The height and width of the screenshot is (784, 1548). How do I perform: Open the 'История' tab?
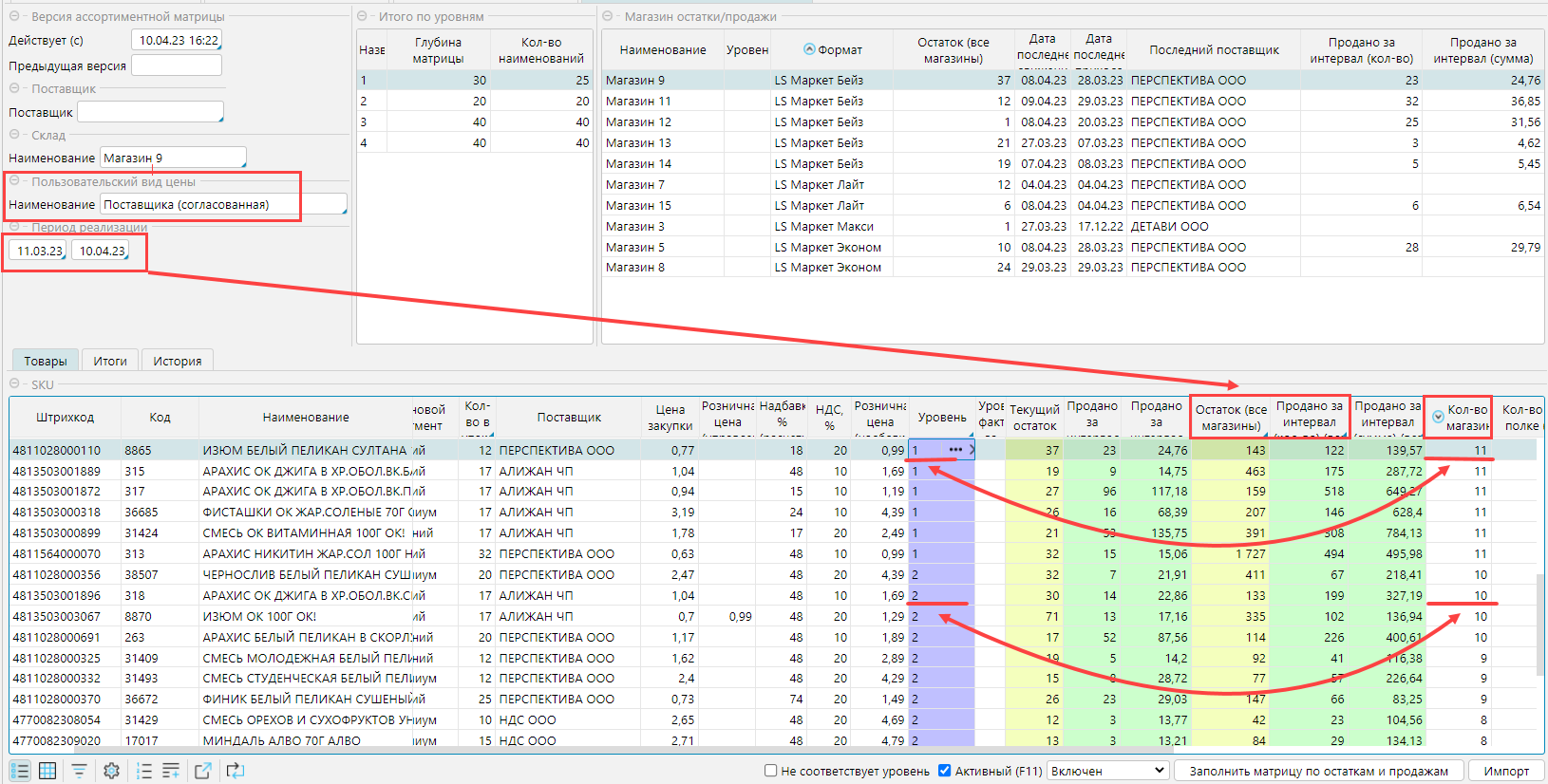178,361
